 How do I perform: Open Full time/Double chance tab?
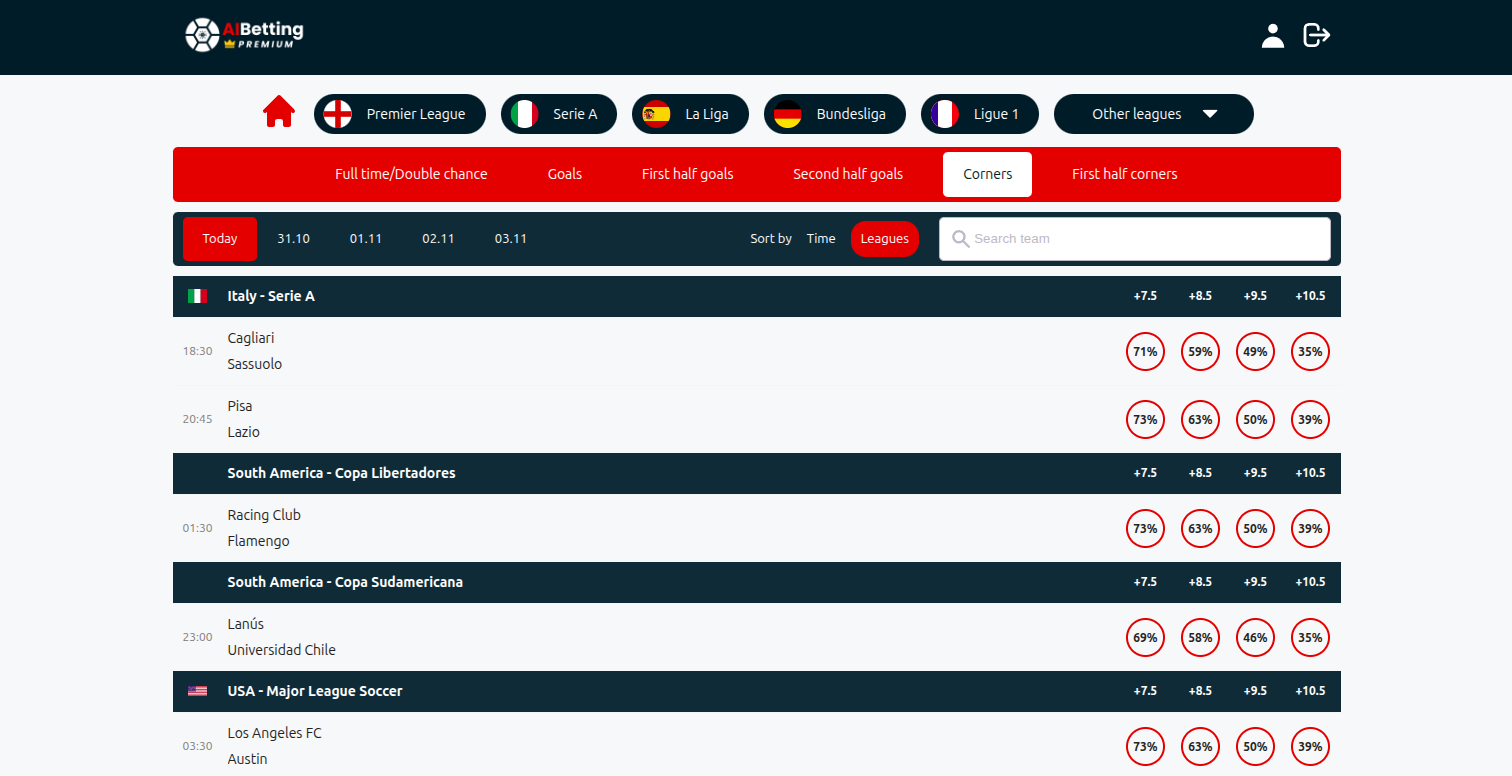coord(411,174)
